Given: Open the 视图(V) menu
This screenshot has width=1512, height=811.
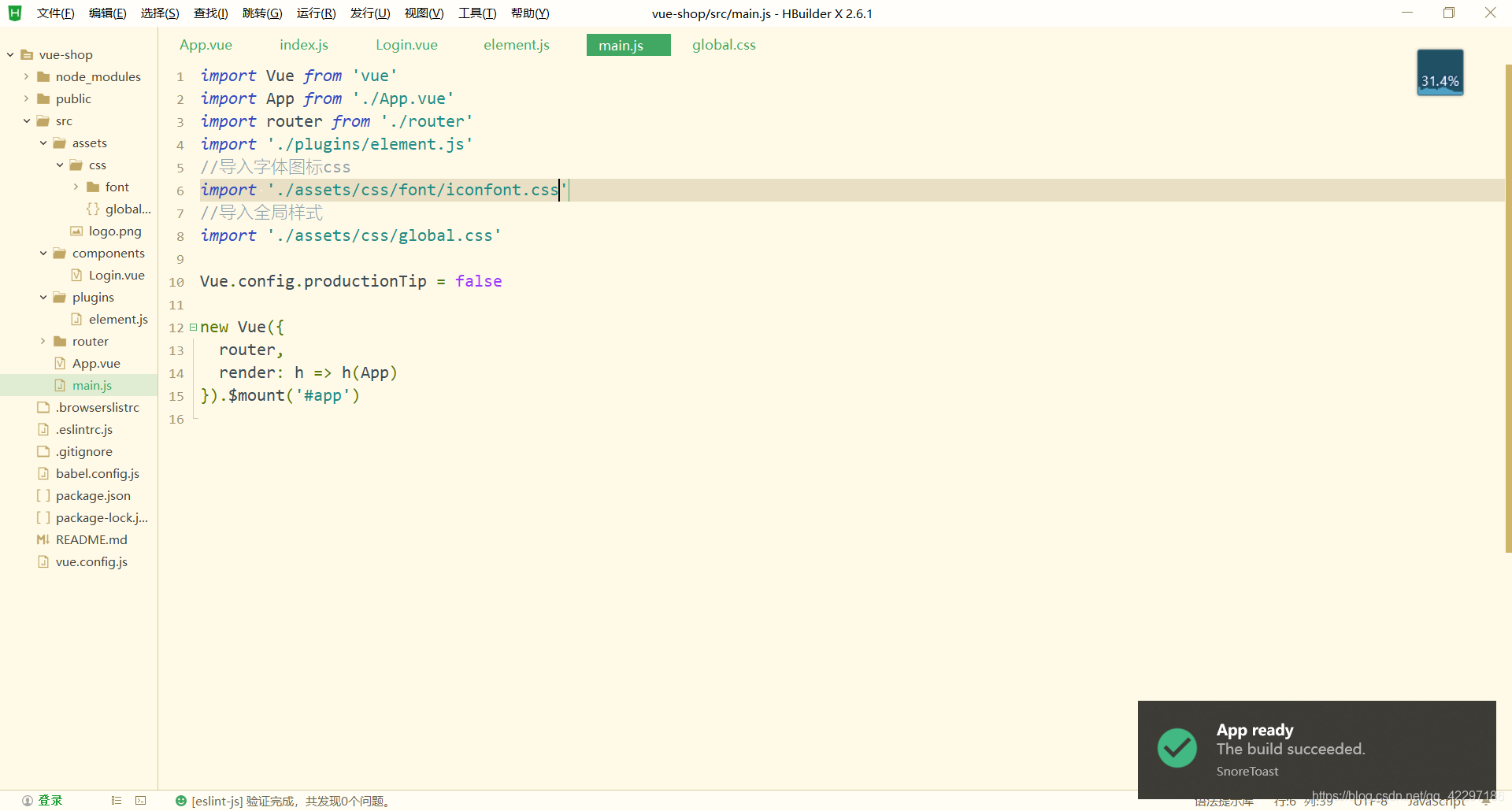Looking at the screenshot, I should 424,13.
